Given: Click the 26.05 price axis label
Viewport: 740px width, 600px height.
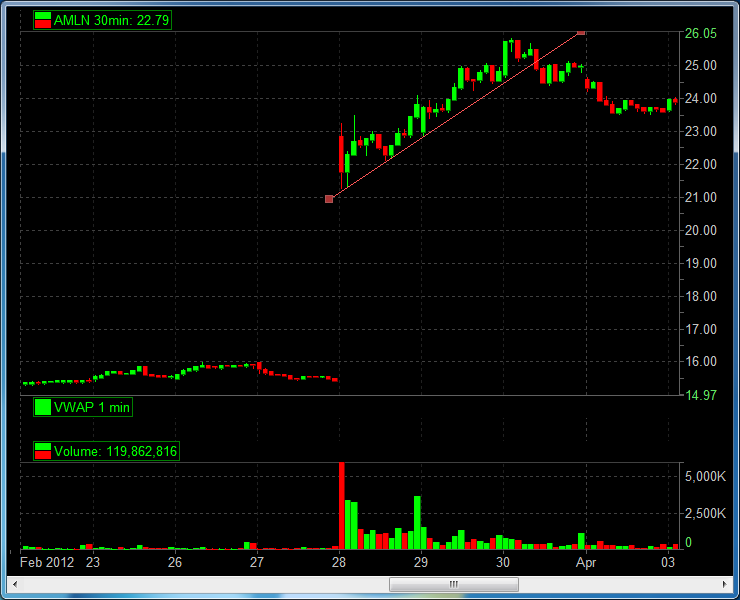Looking at the screenshot, I should [700, 34].
